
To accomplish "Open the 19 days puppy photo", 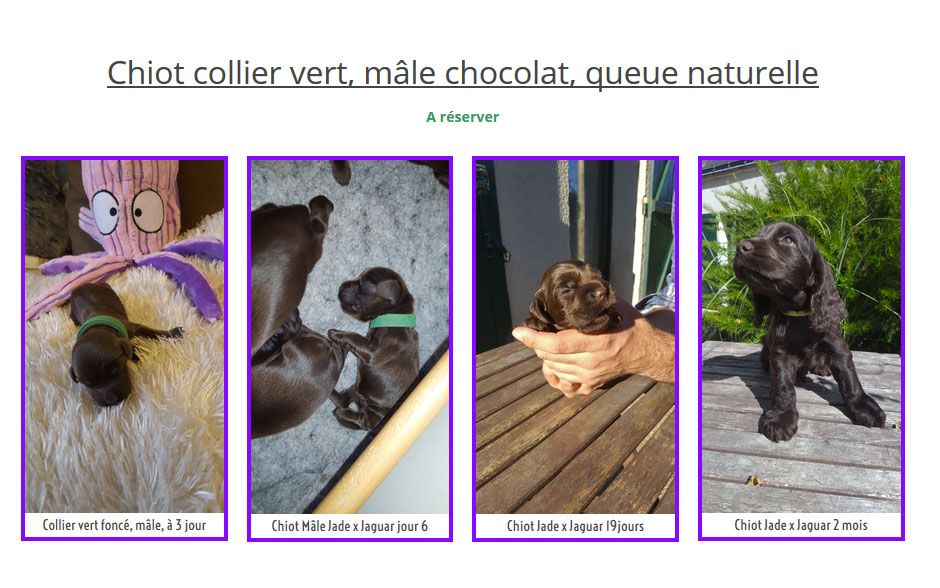I will pyautogui.click(x=576, y=336).
